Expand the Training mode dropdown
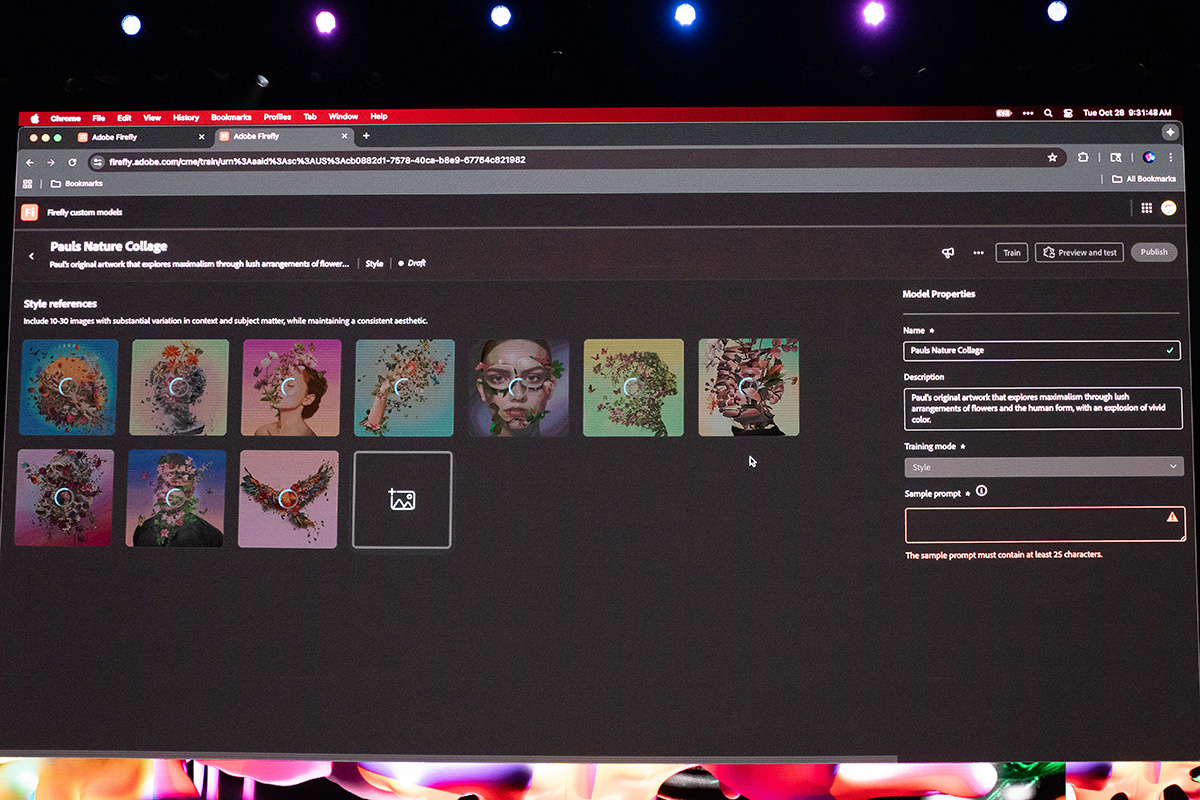 (x=1043, y=467)
